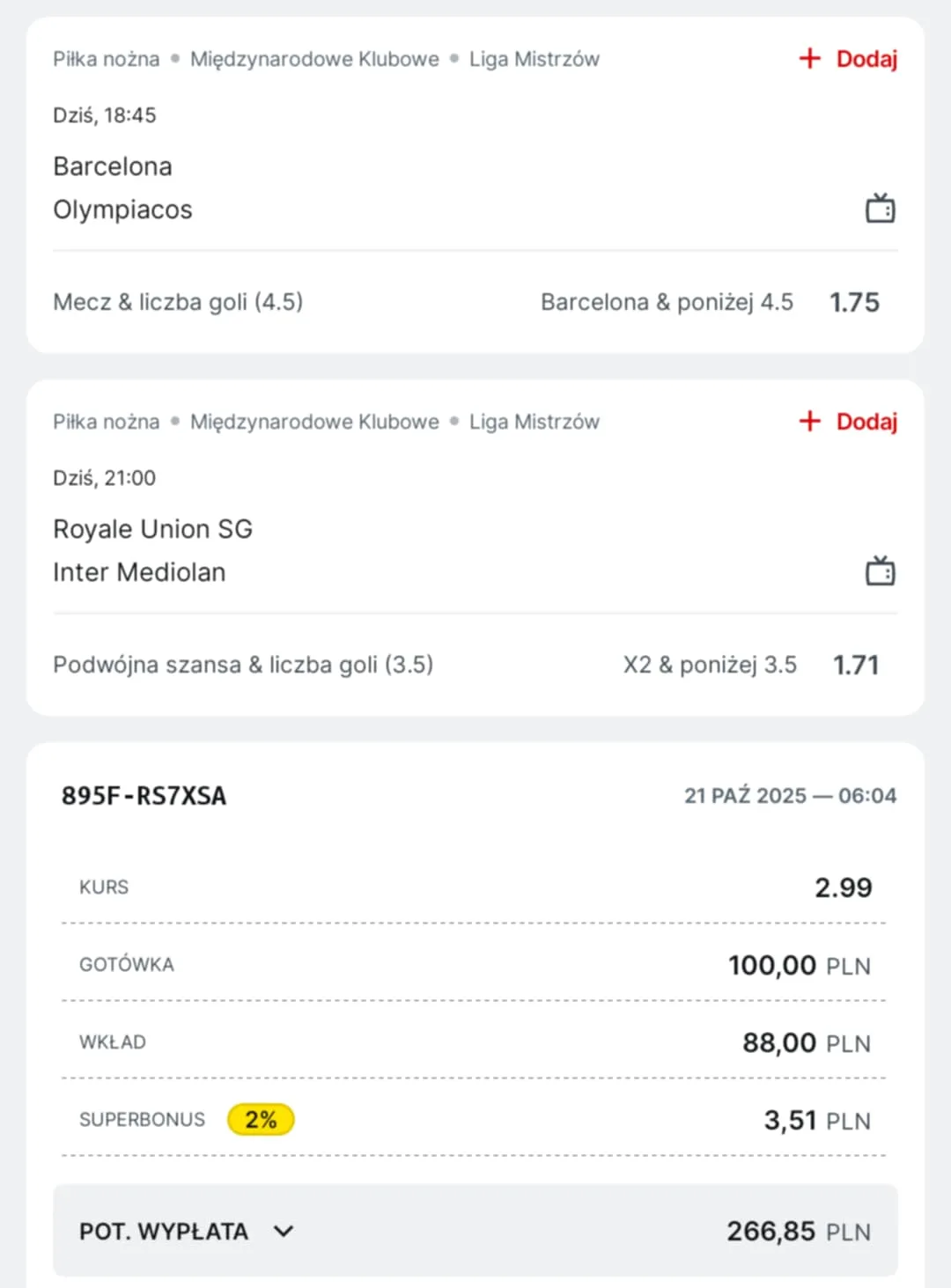Click the Pot. Wypłata amount 266,85 PLN
The width and height of the screenshot is (951, 1288).
[x=798, y=1231]
